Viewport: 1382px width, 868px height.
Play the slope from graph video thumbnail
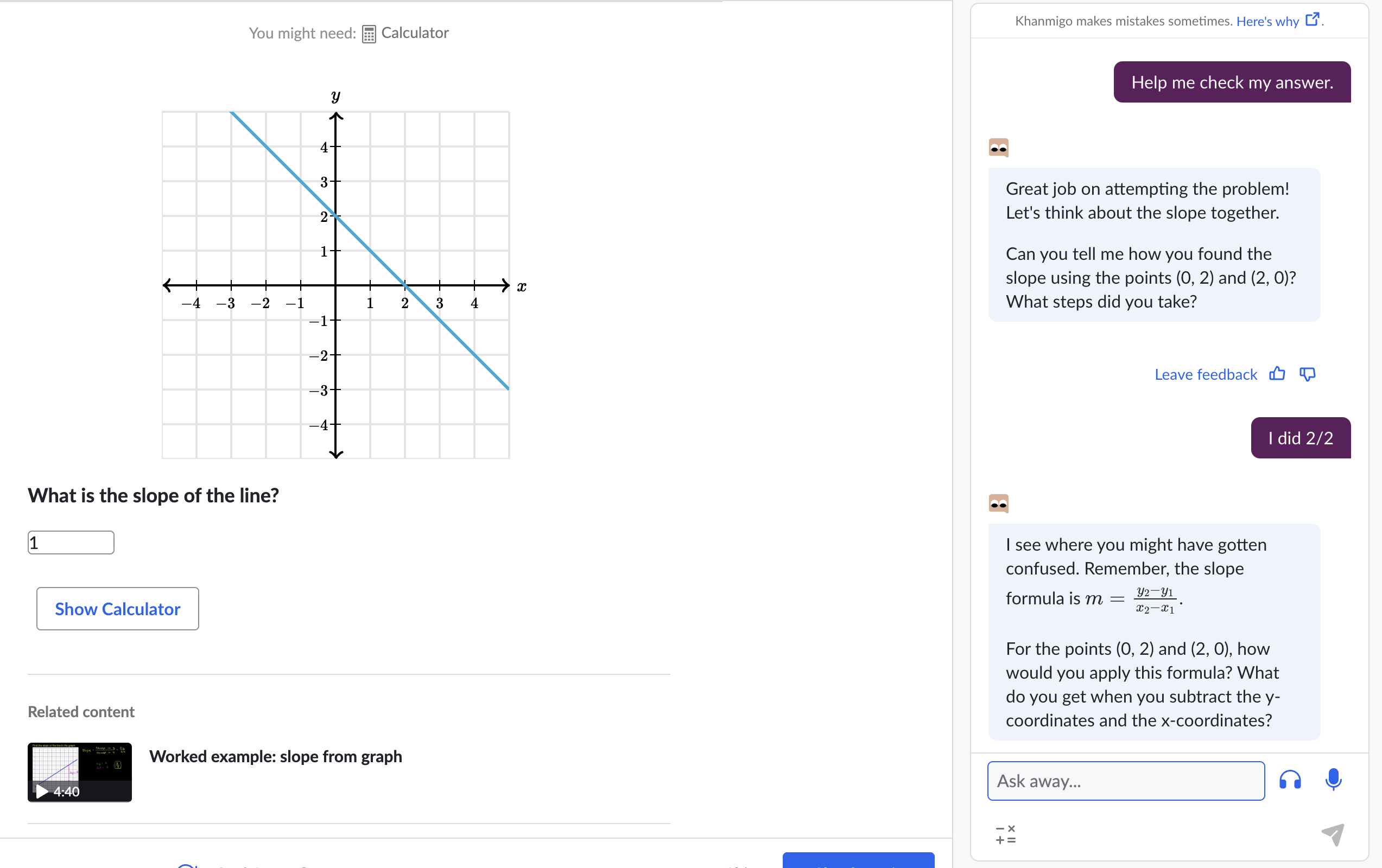(80, 772)
